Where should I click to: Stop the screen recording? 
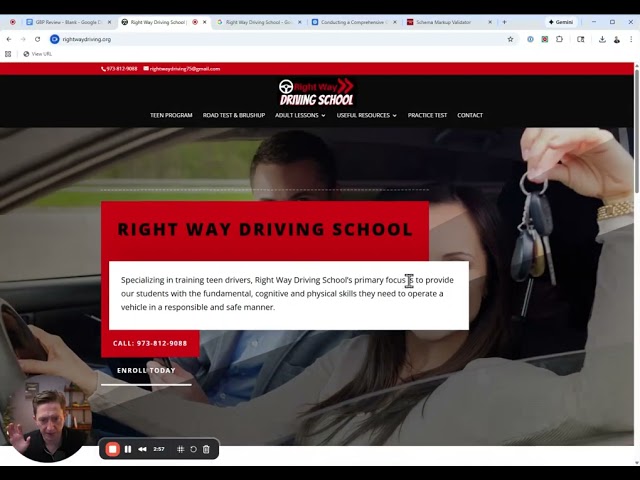click(x=112, y=449)
